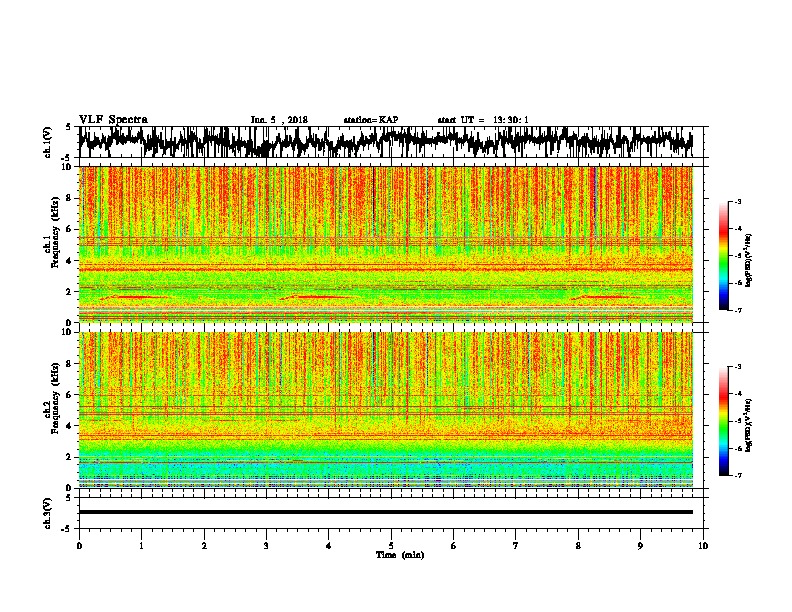
Task: Click time axis tick label '7'
Action: point(516,546)
